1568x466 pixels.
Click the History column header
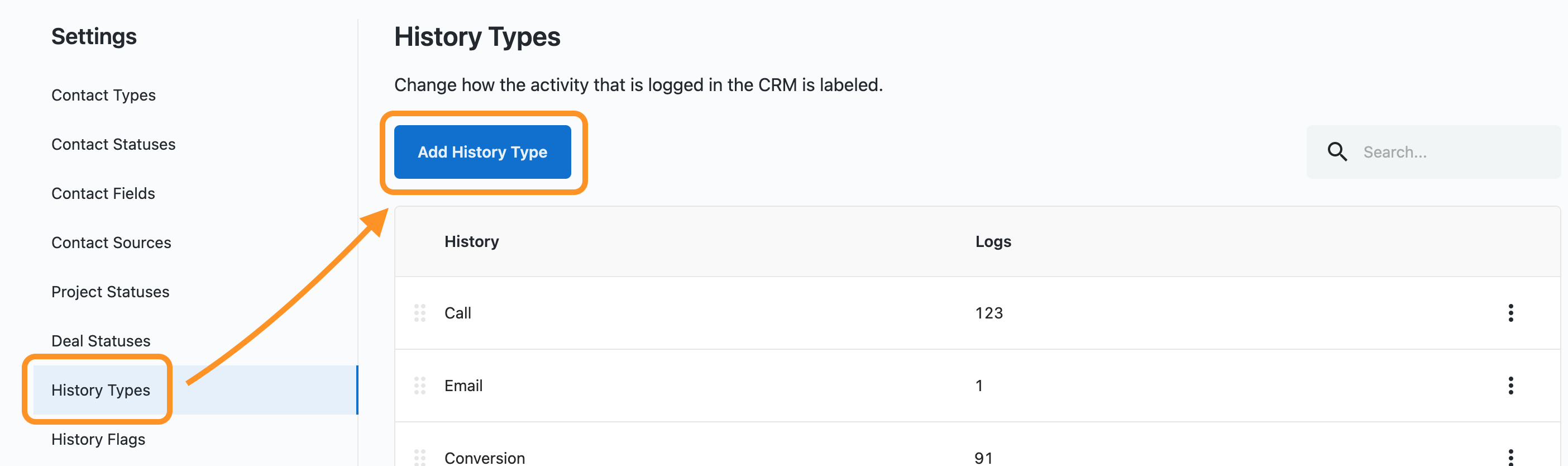pos(471,242)
